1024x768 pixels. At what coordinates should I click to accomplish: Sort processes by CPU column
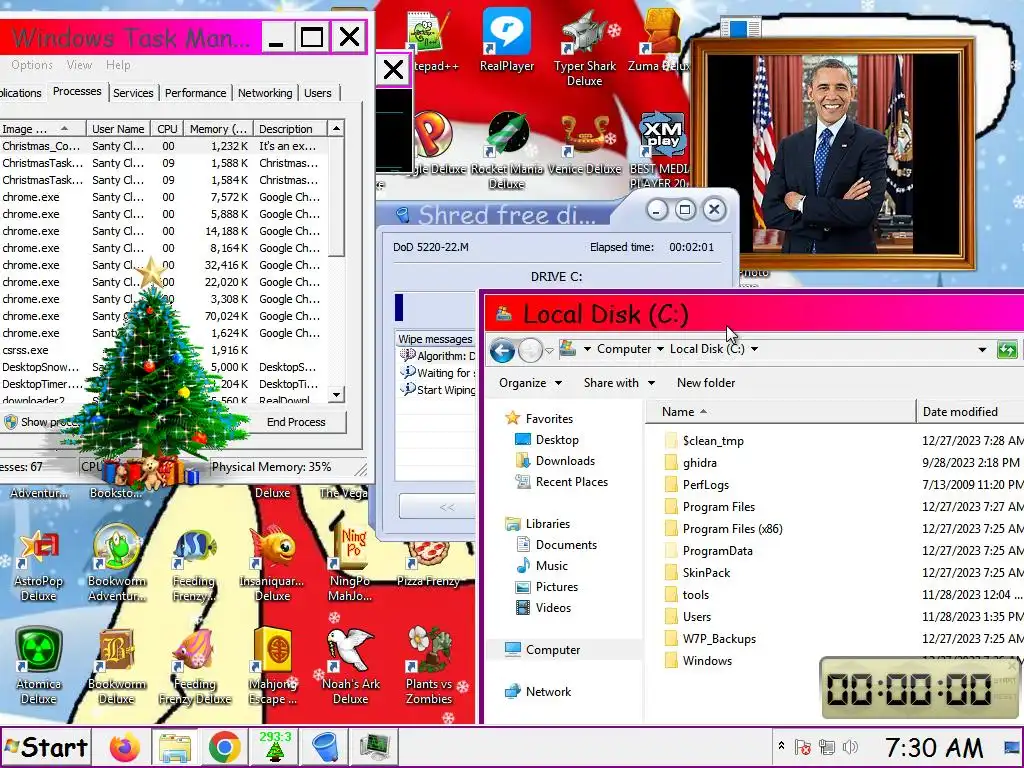(x=167, y=129)
